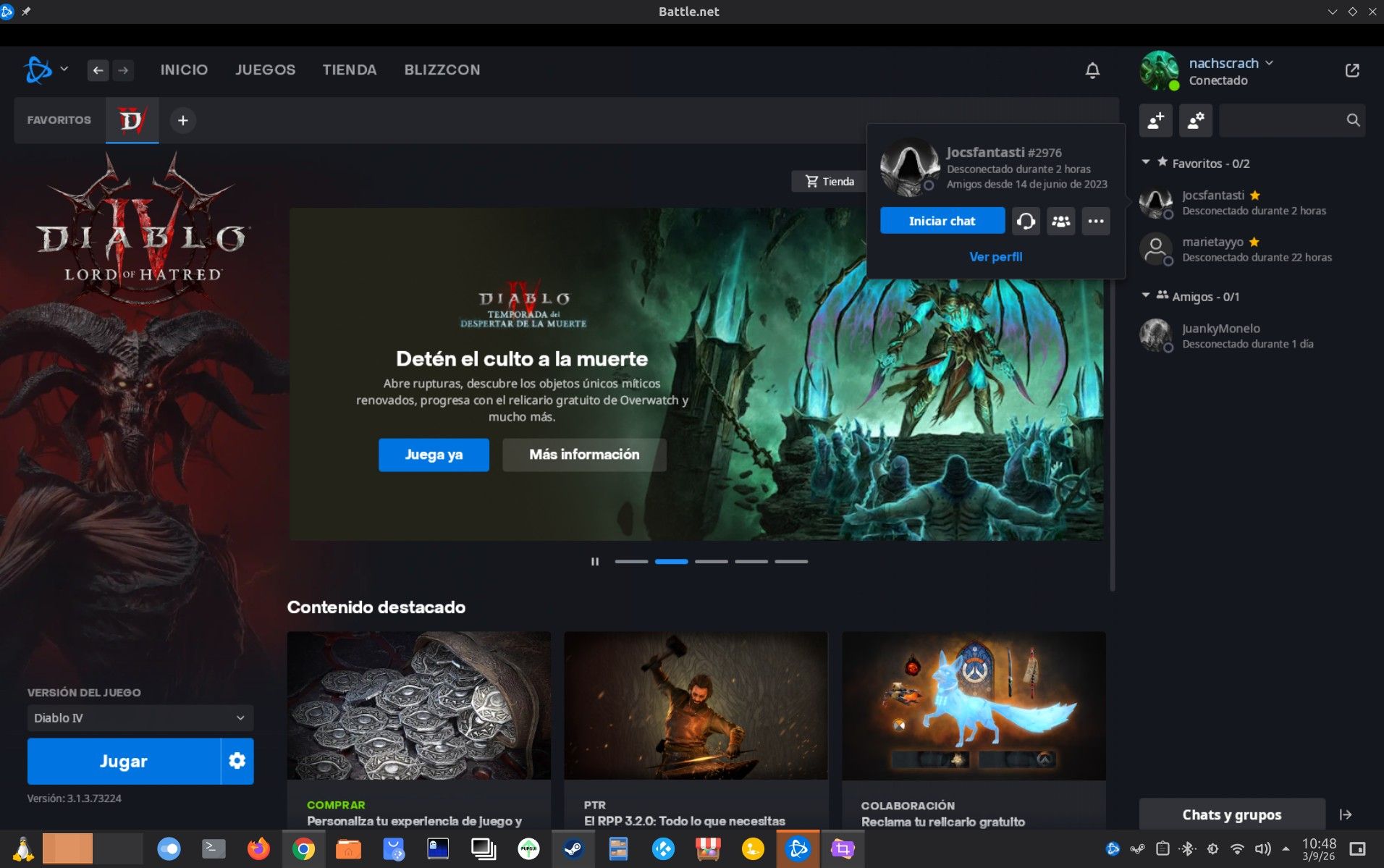1384x868 pixels.
Task: Launch Firefox from the taskbar
Action: (258, 848)
